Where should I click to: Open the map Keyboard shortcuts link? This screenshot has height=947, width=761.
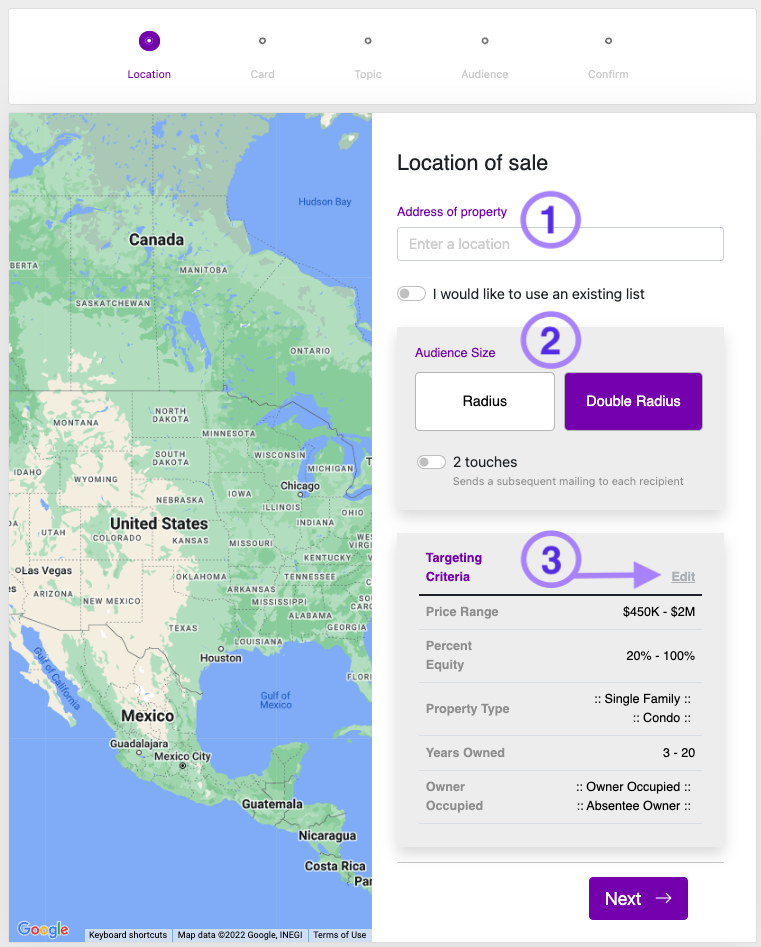pyautogui.click(x=128, y=935)
